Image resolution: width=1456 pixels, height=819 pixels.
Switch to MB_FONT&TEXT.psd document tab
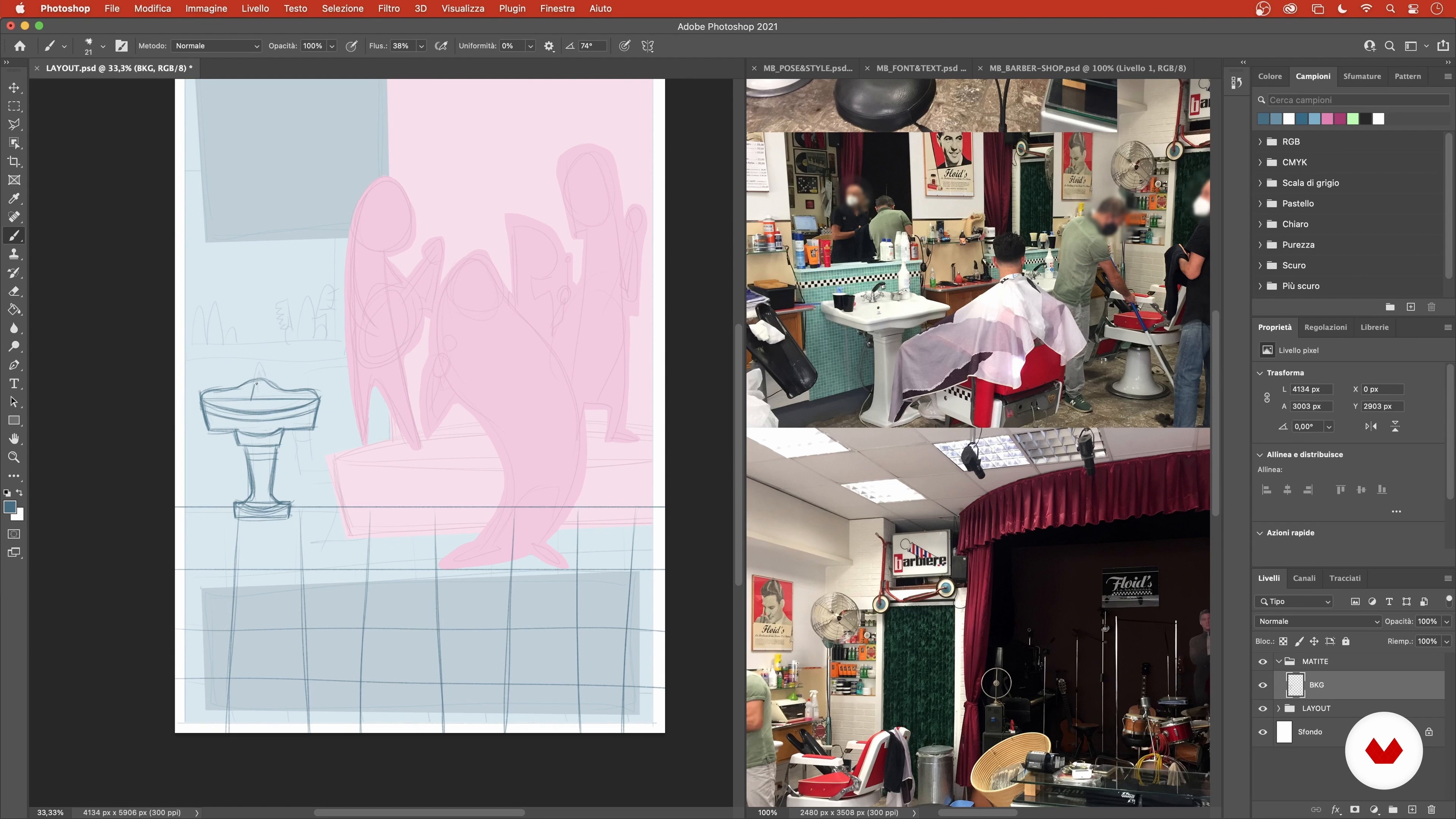pyautogui.click(x=921, y=68)
